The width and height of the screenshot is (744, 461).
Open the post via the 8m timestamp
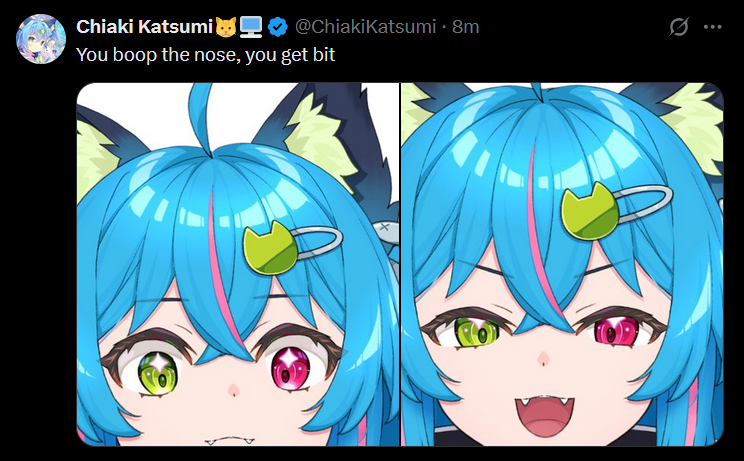(465, 27)
